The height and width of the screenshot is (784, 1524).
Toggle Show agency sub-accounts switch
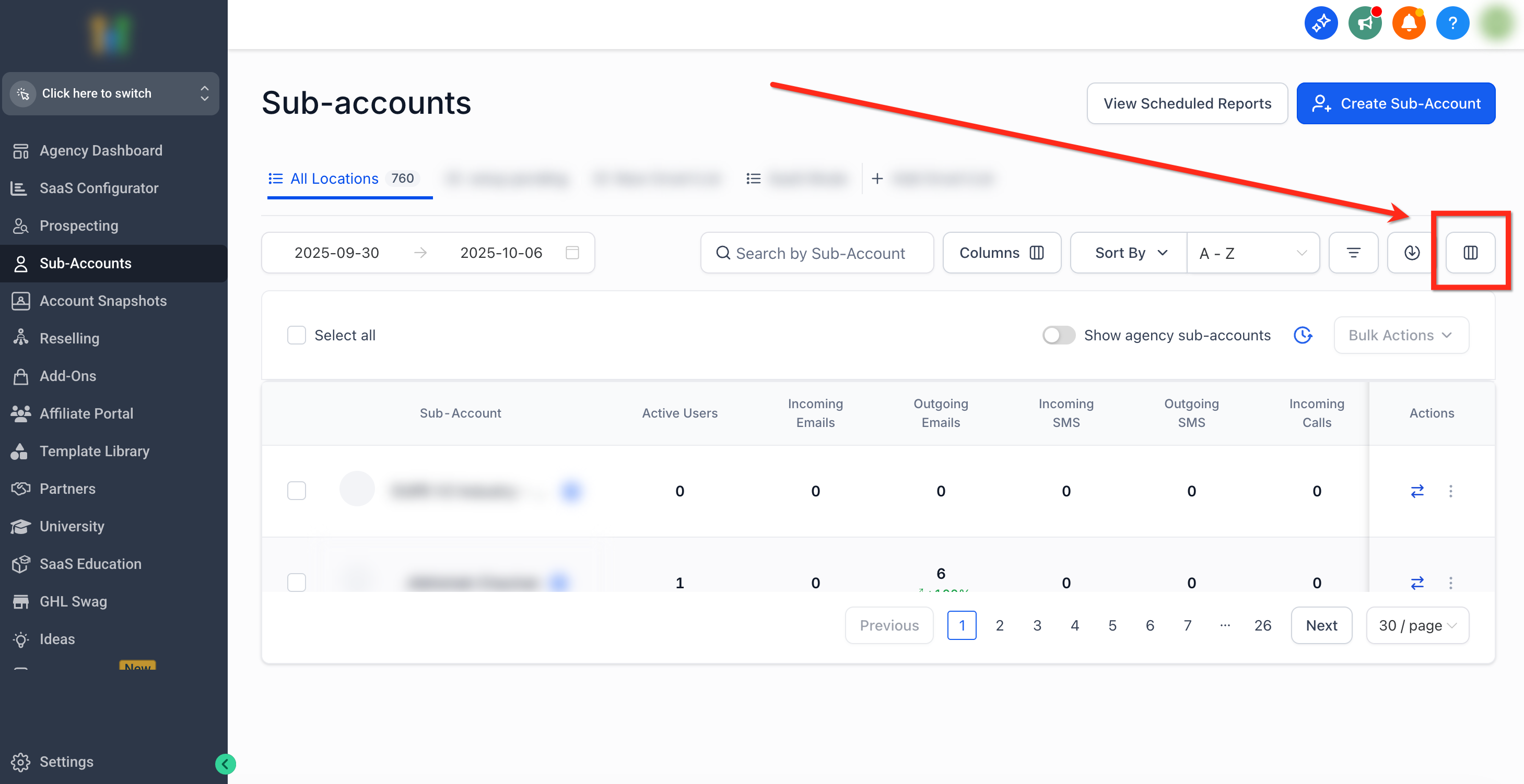point(1059,335)
